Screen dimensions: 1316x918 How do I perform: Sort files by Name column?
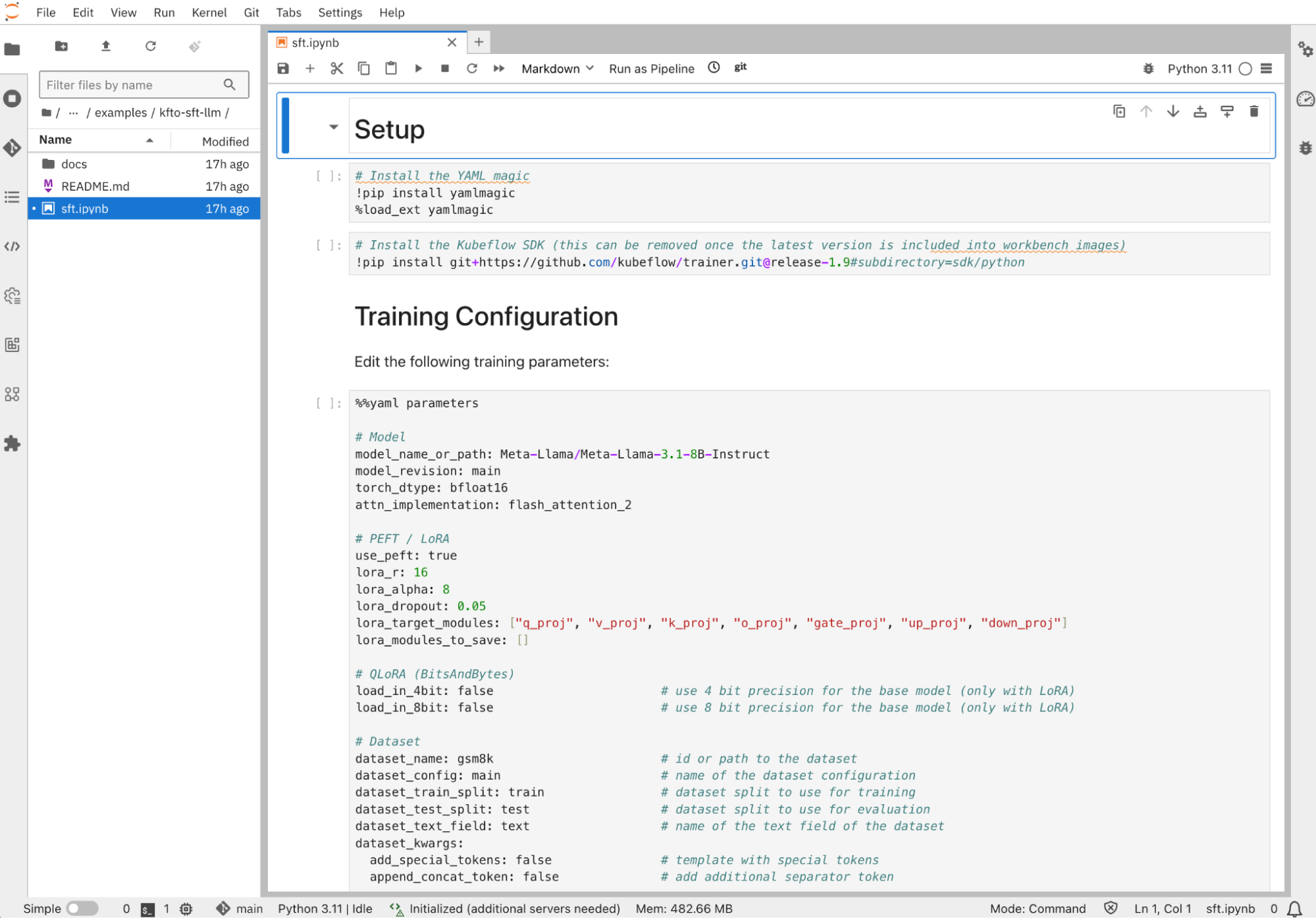tap(55, 140)
